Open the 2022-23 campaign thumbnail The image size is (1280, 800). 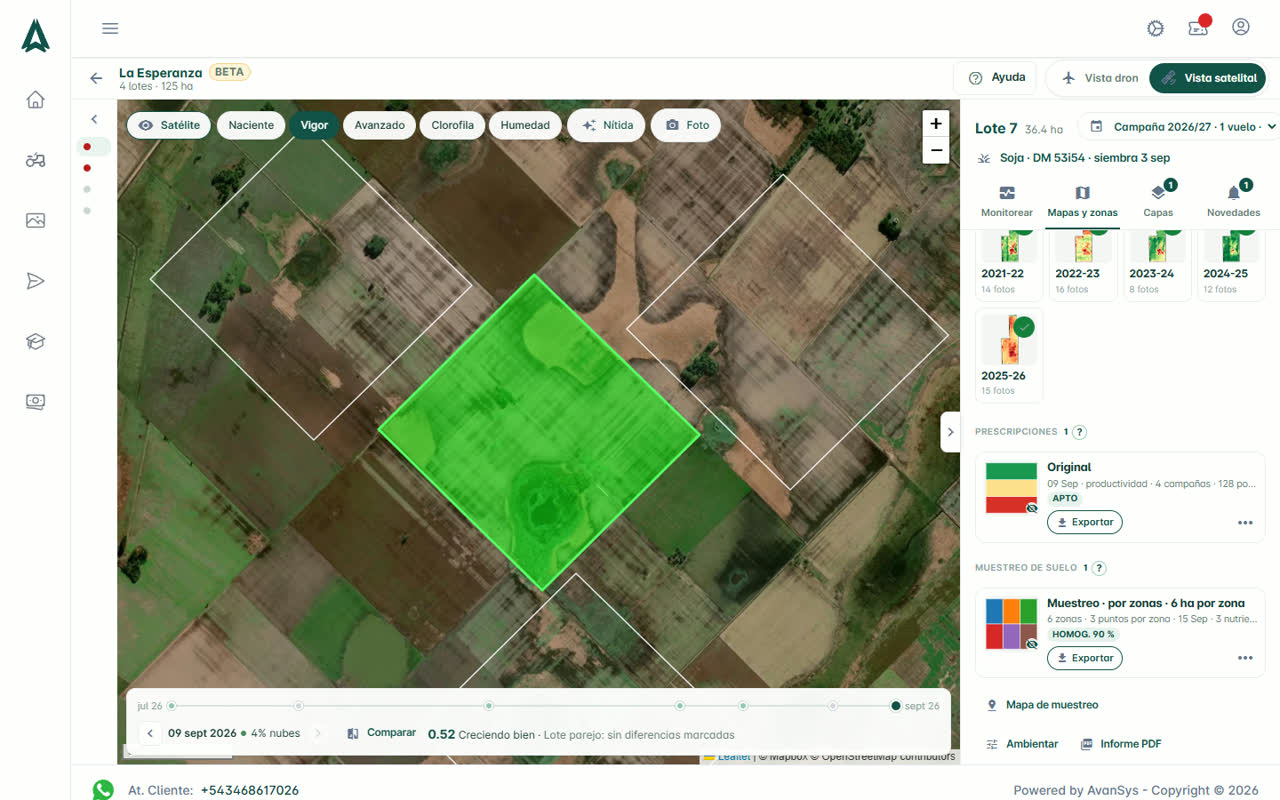pos(1083,265)
